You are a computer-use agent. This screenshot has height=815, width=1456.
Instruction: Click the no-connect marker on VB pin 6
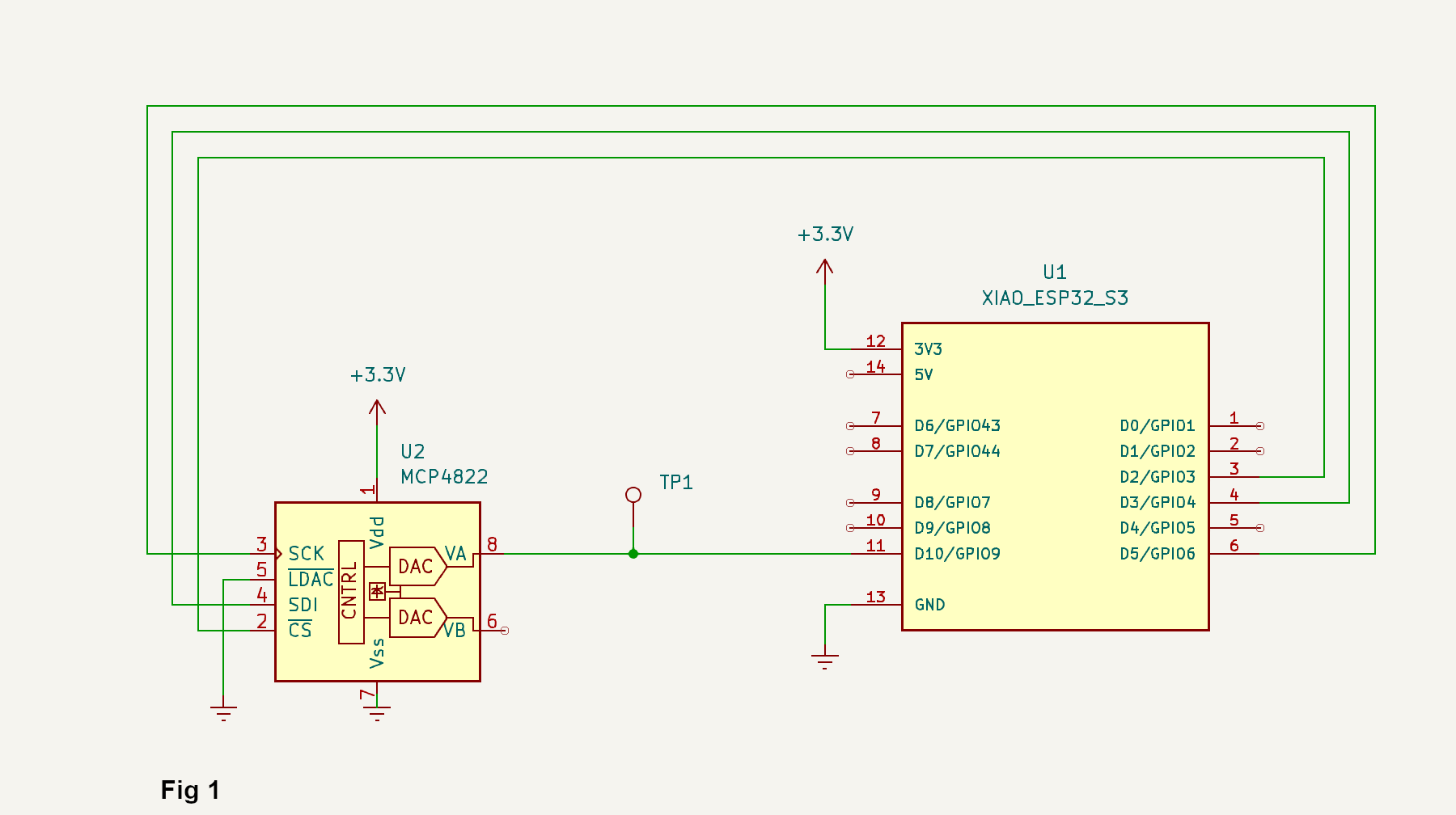point(505,631)
